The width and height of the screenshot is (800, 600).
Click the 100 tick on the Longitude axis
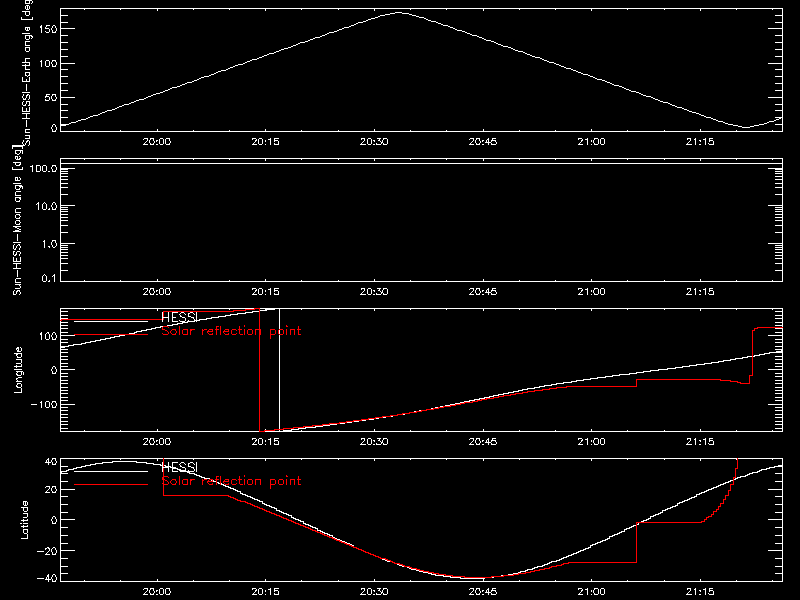click(x=47, y=336)
